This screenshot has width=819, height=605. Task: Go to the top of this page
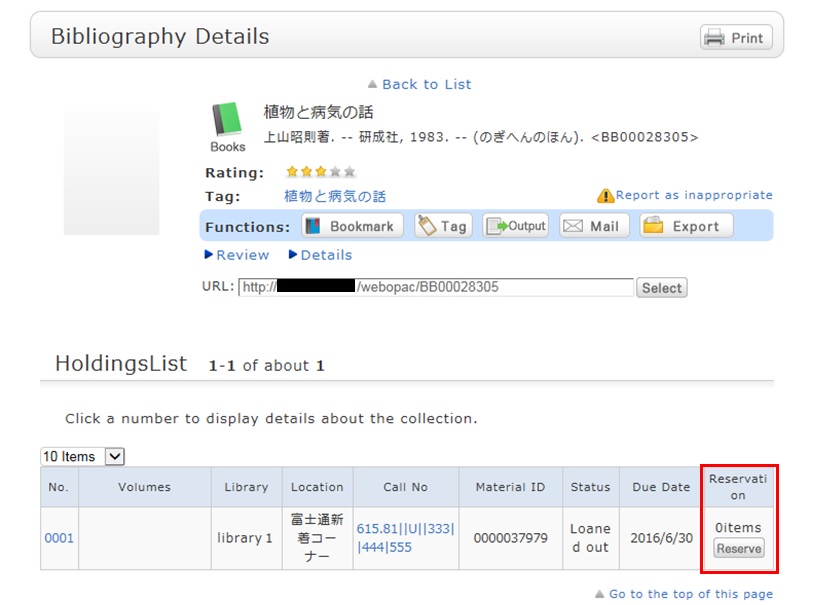coord(690,594)
